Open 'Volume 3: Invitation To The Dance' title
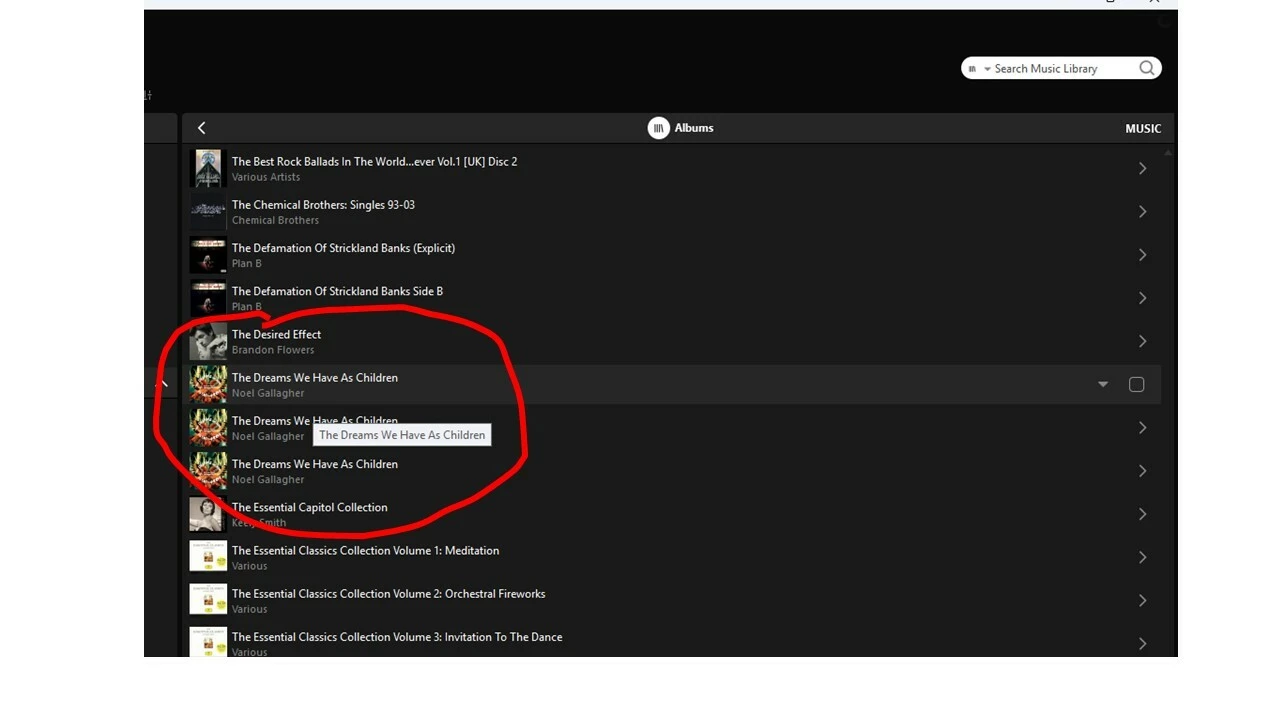 pos(397,636)
